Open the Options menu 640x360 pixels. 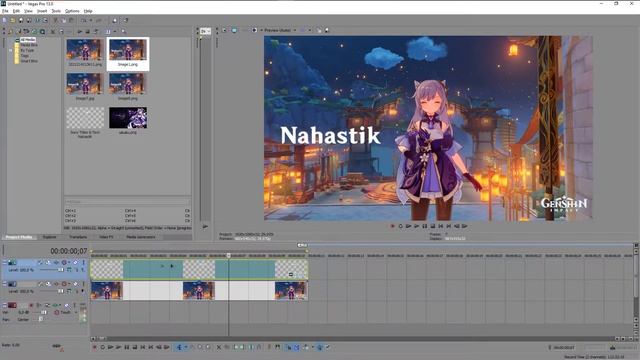[x=72, y=11]
